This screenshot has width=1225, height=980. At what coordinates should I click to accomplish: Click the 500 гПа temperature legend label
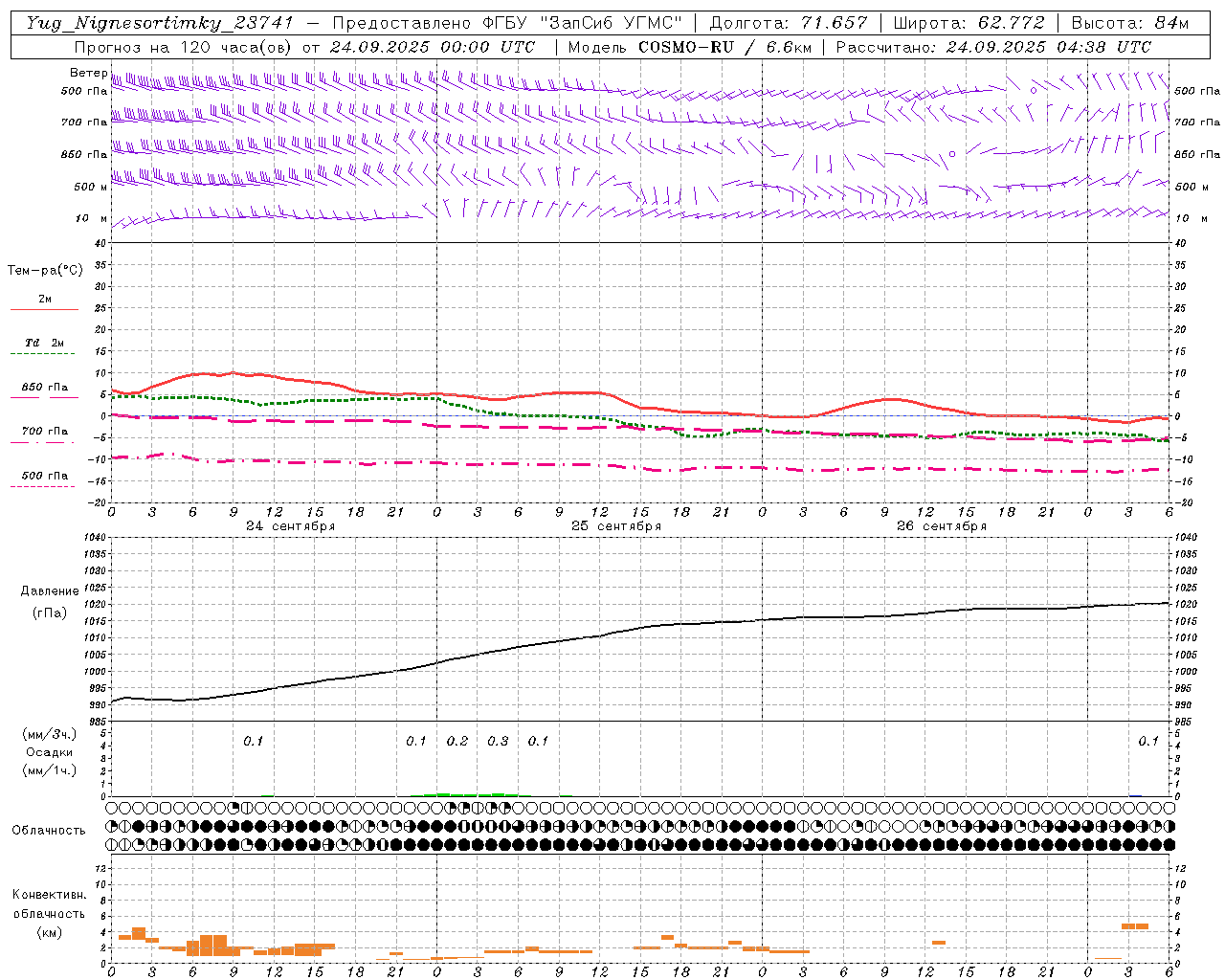click(x=45, y=476)
